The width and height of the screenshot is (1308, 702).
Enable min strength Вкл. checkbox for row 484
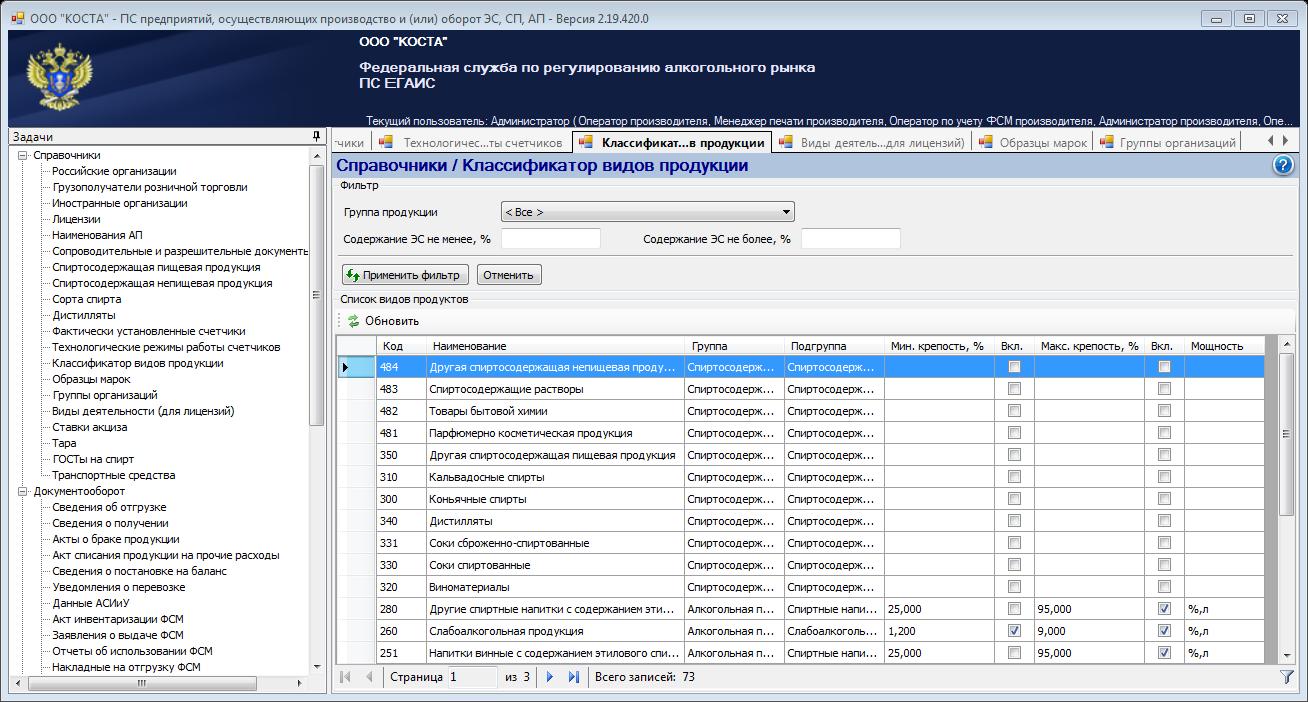(1015, 367)
